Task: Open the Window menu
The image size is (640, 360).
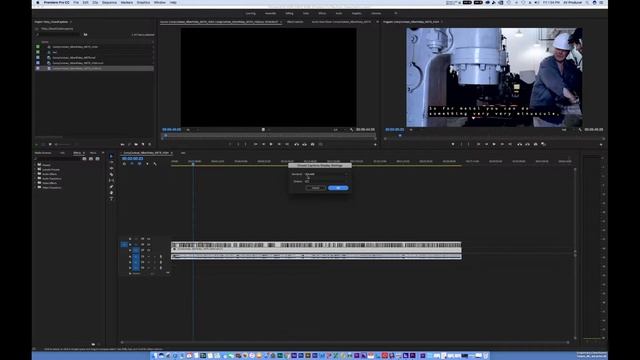Action: [160, 2]
